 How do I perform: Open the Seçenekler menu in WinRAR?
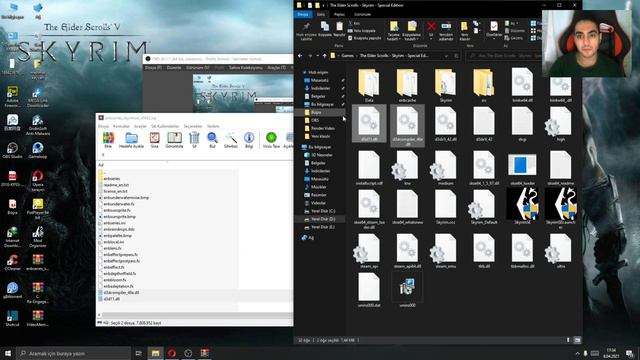point(193,126)
